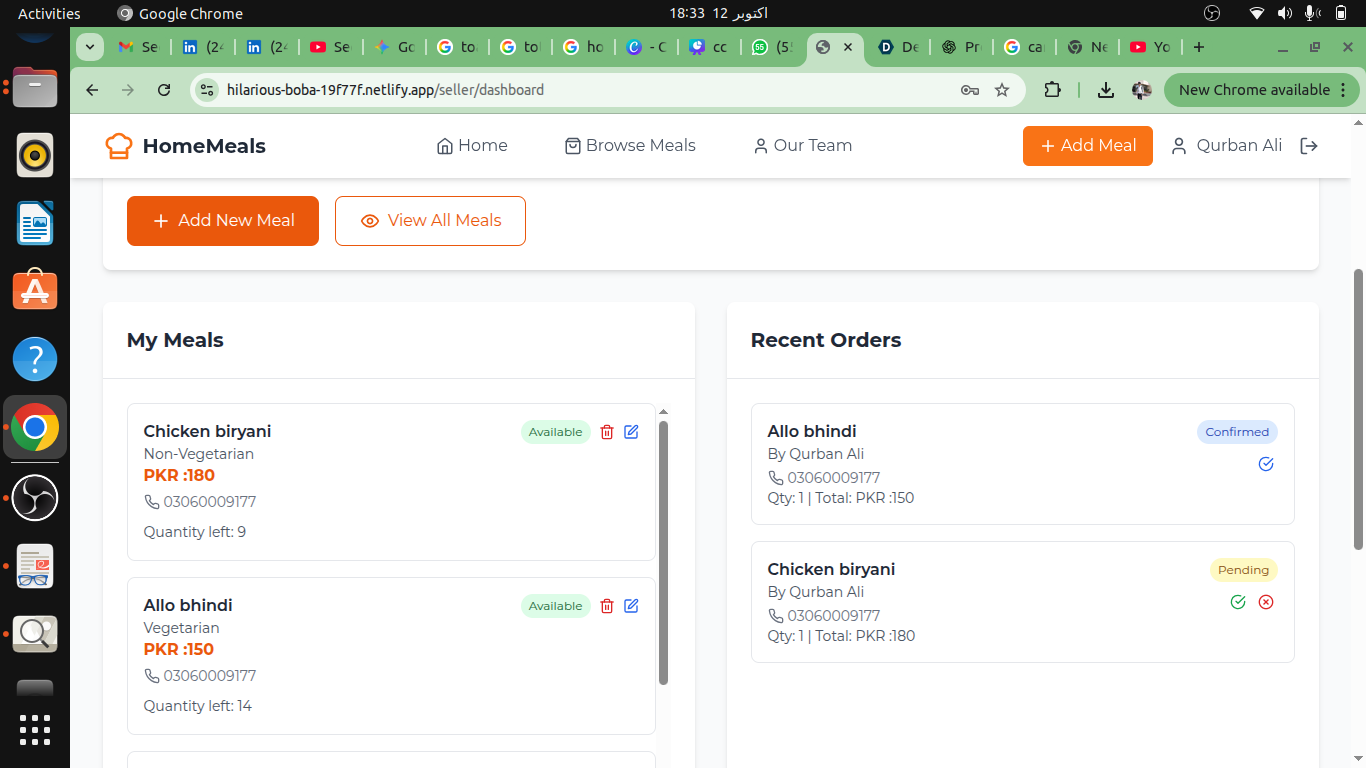Image resolution: width=1366 pixels, height=768 pixels.
Task: Click the 'Quantity left: 14' text
Action: click(x=198, y=706)
